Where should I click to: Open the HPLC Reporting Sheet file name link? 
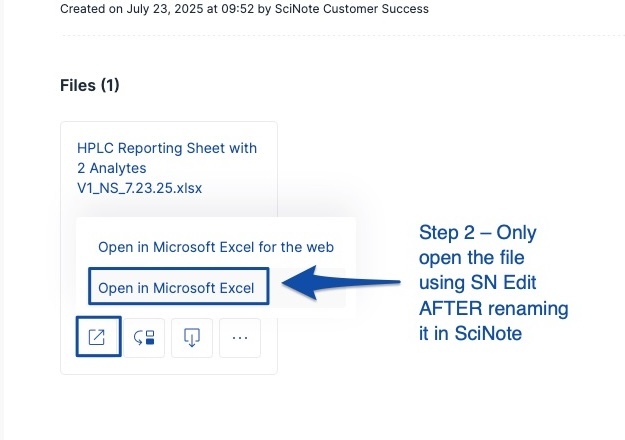click(x=166, y=148)
